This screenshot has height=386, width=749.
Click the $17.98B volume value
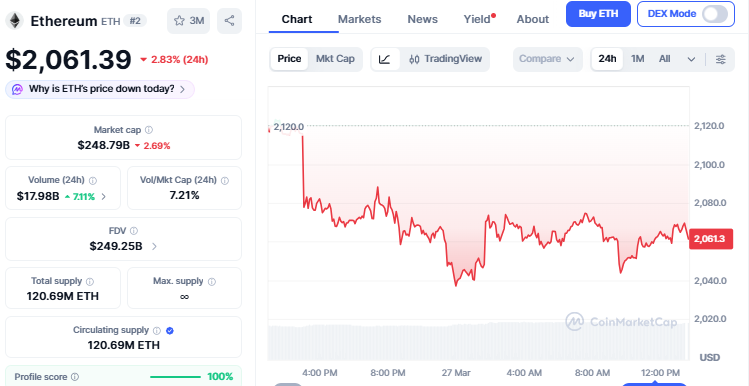[x=38, y=196]
